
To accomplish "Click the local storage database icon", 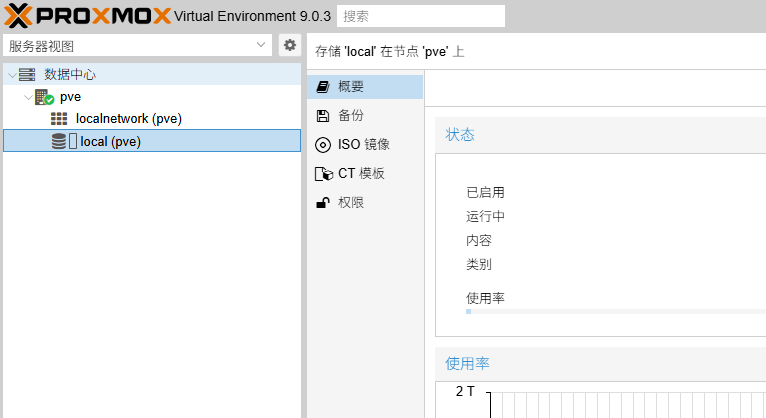I will 59,141.
